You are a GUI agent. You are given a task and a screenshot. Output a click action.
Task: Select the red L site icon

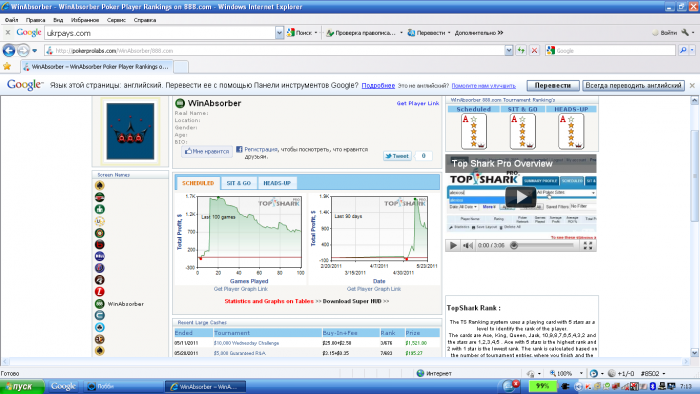[100, 292]
